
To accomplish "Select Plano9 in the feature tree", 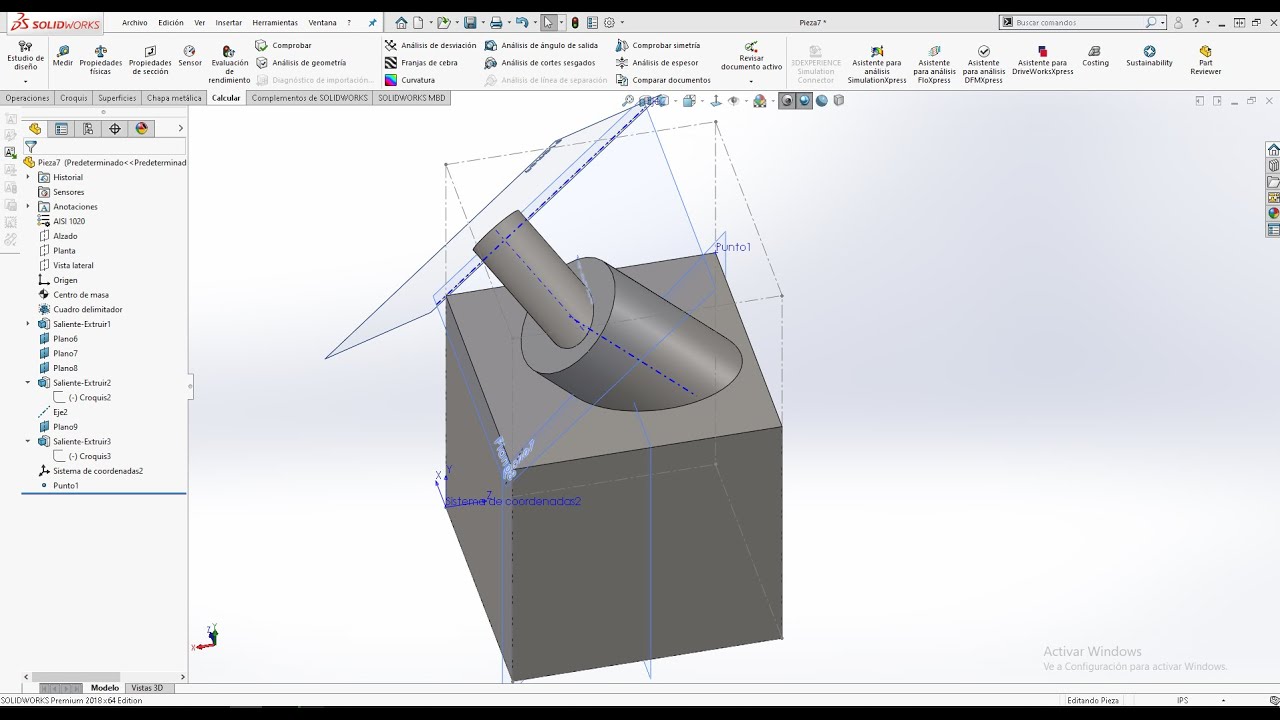I will [x=65, y=427].
